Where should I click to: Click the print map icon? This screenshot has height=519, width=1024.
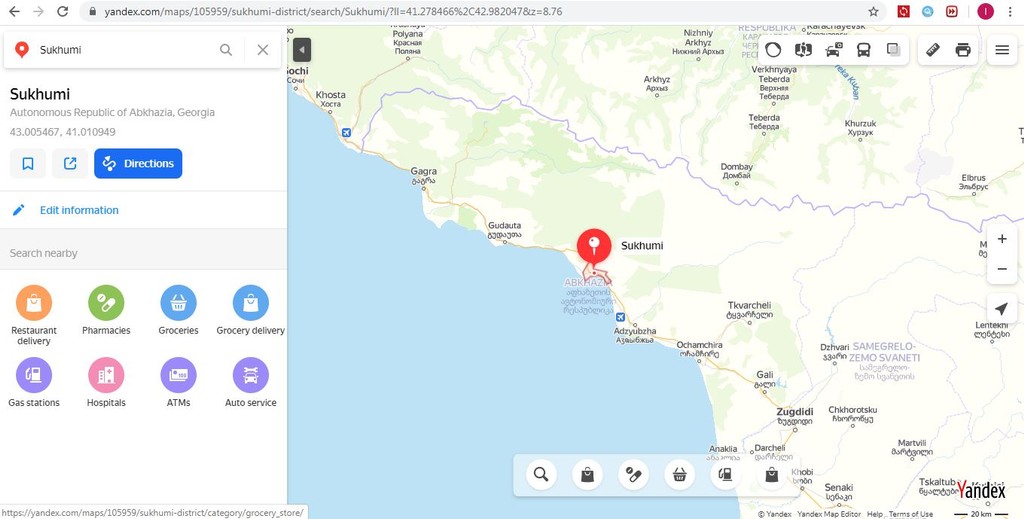963,50
